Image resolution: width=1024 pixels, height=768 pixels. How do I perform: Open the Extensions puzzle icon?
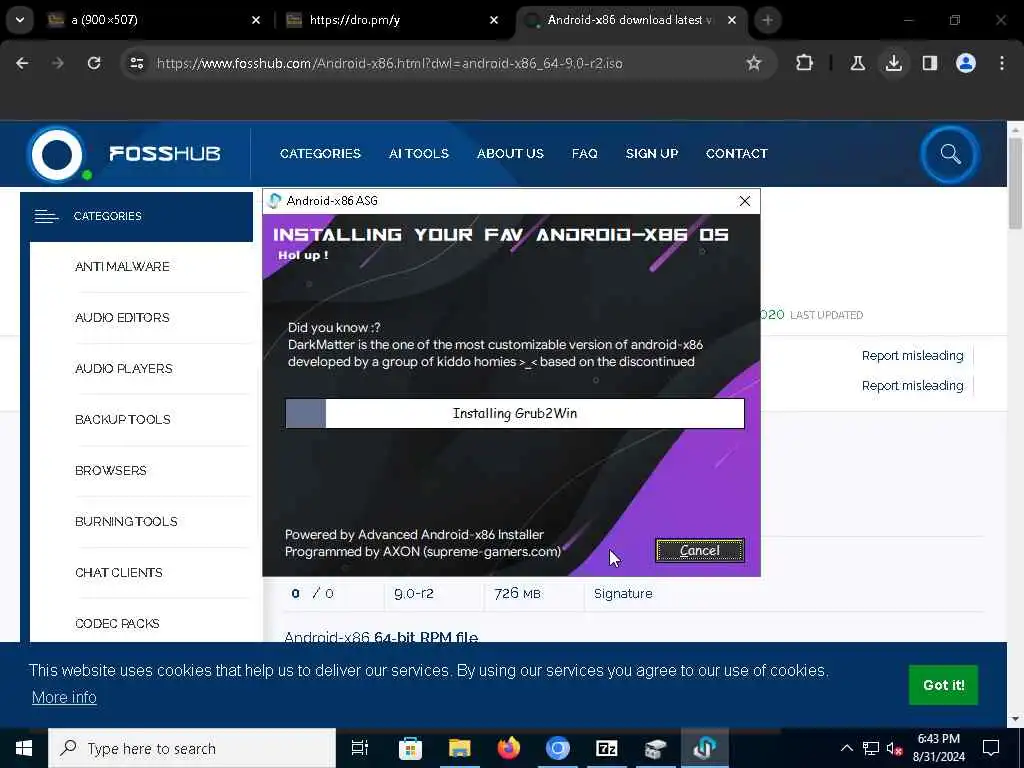(805, 63)
